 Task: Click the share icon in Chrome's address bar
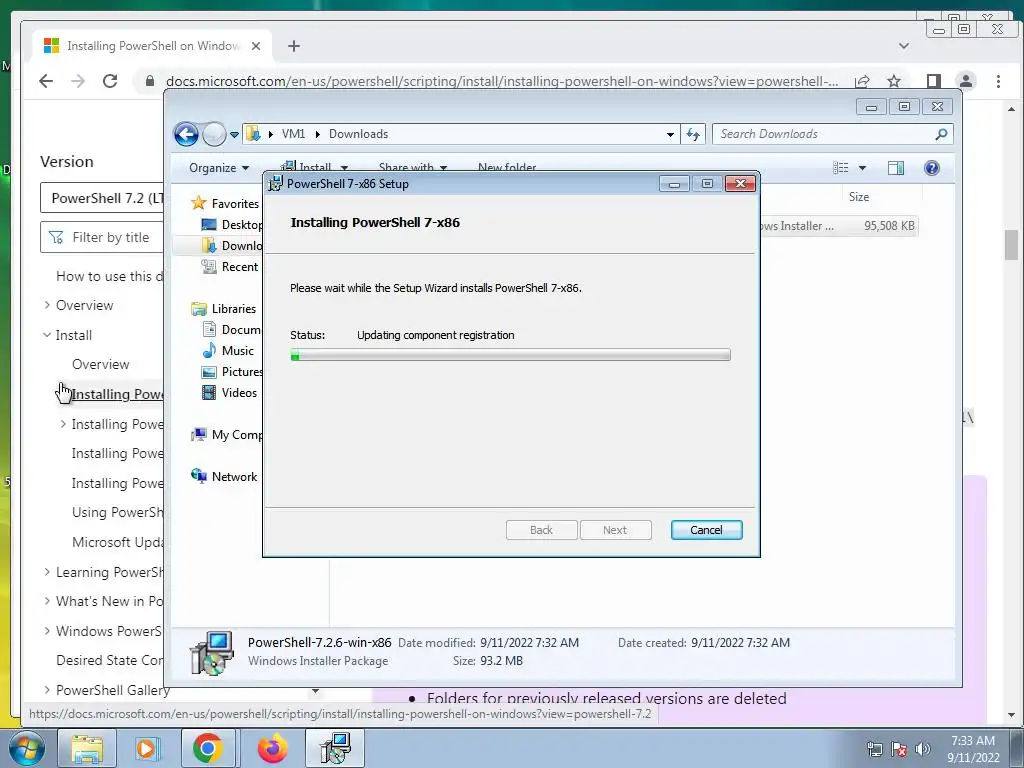[862, 81]
